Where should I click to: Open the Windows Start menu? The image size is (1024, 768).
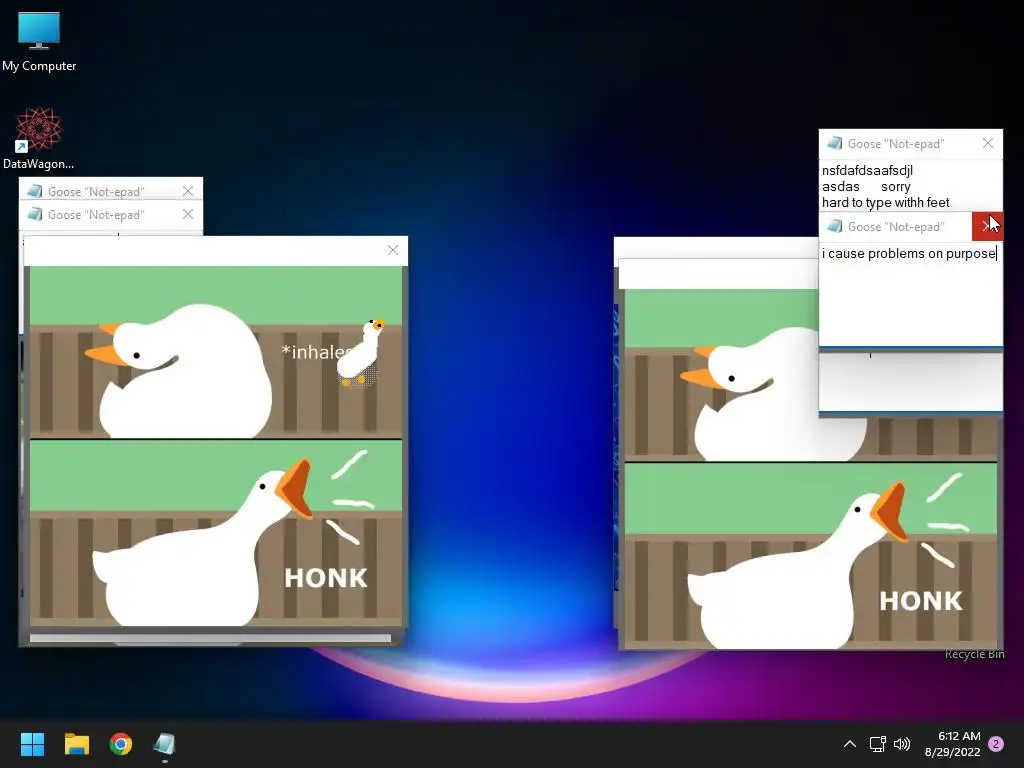pyautogui.click(x=32, y=744)
